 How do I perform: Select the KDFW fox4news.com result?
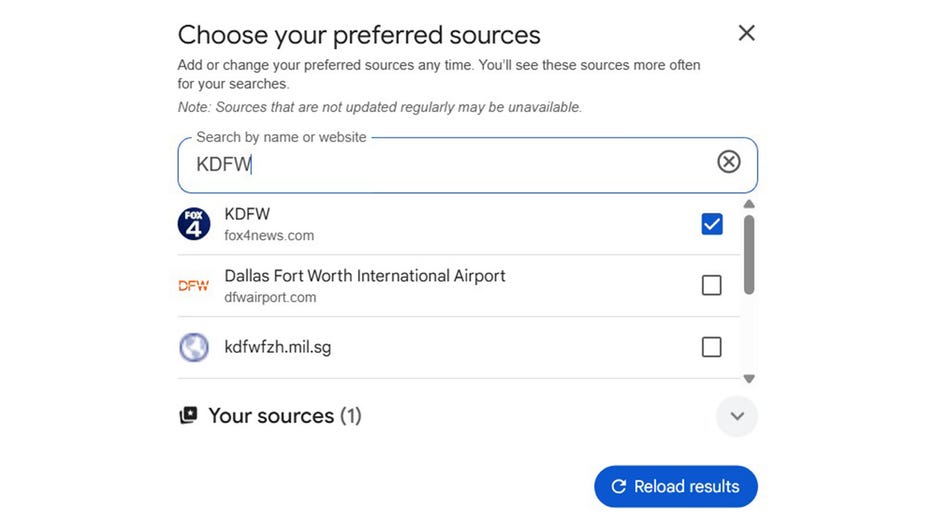click(x=269, y=224)
